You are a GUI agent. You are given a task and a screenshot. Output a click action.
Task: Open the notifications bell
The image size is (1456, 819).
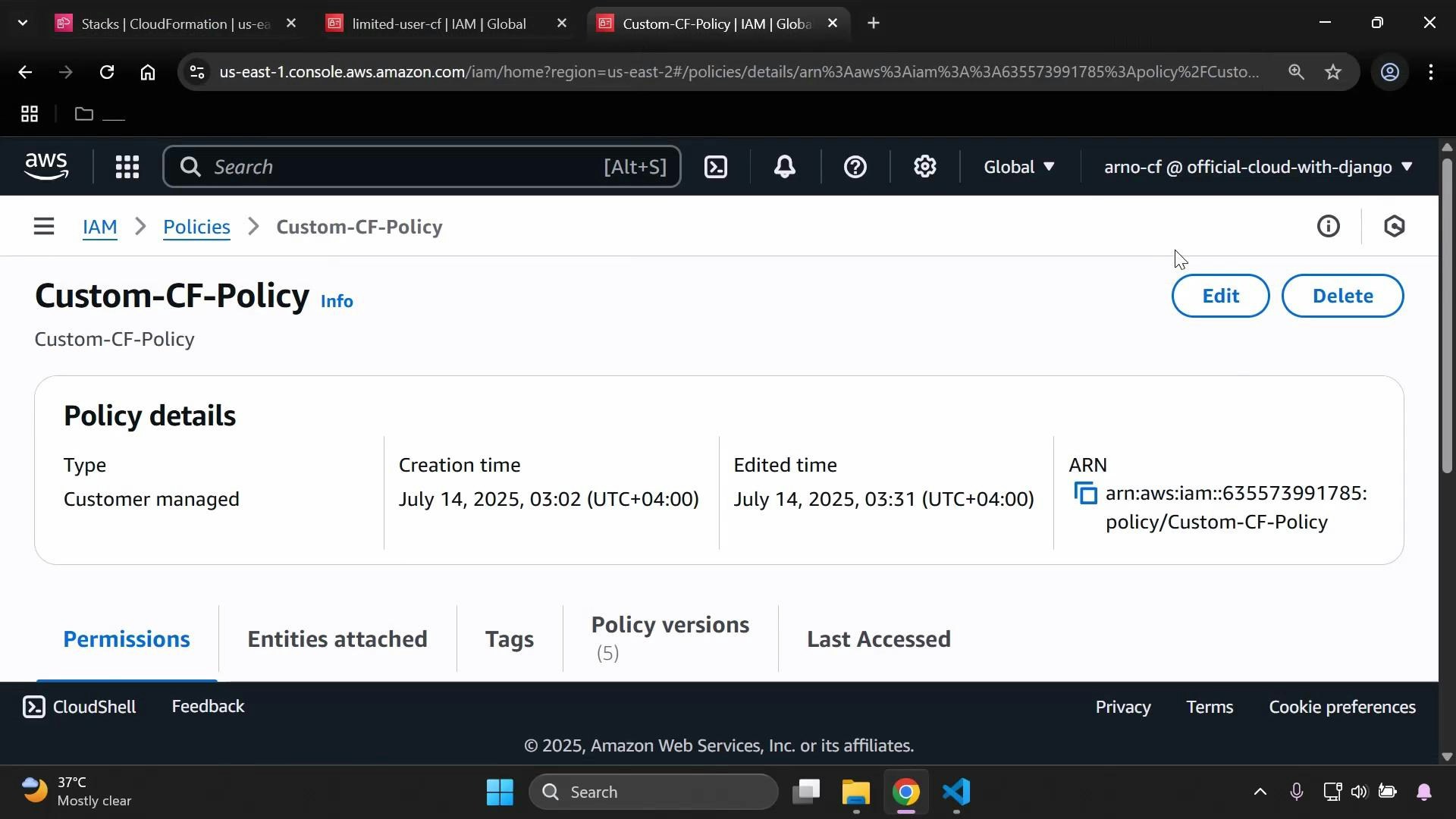(x=786, y=167)
